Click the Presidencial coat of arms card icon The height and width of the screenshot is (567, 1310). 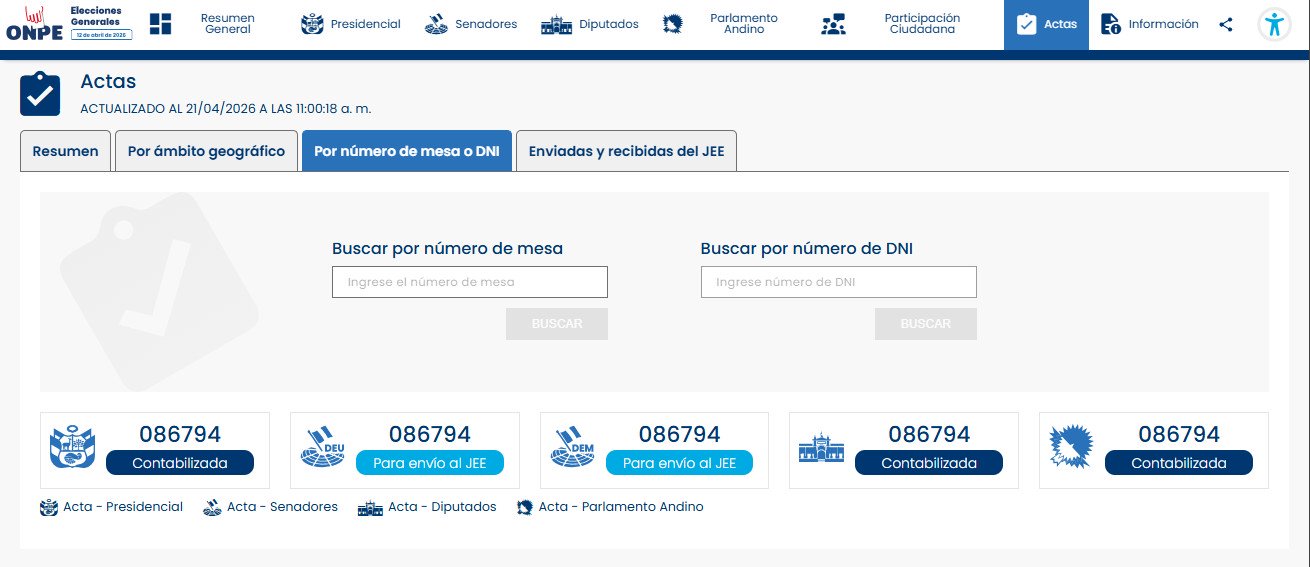[72, 447]
